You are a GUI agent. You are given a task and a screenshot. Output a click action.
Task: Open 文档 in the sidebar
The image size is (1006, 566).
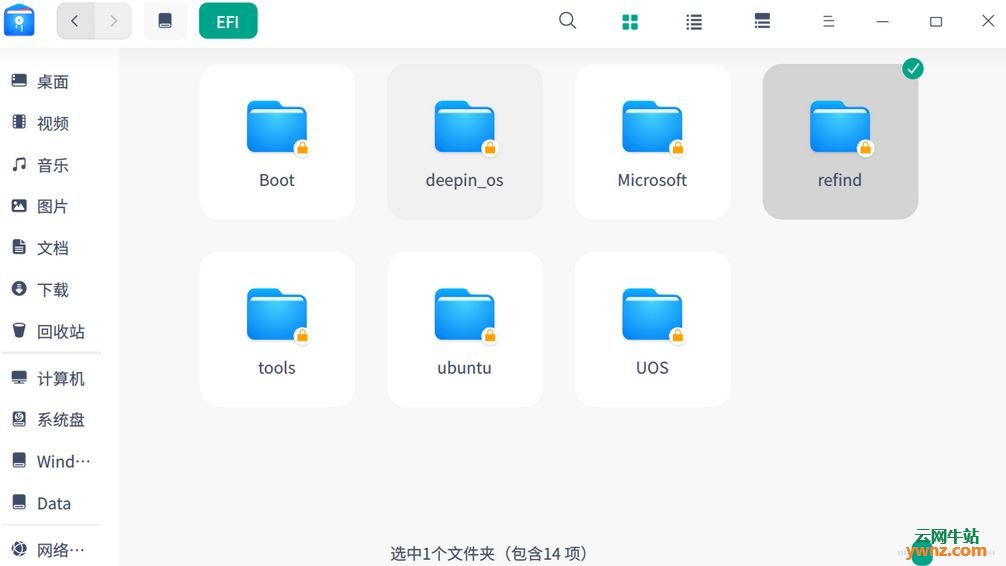click(x=51, y=248)
